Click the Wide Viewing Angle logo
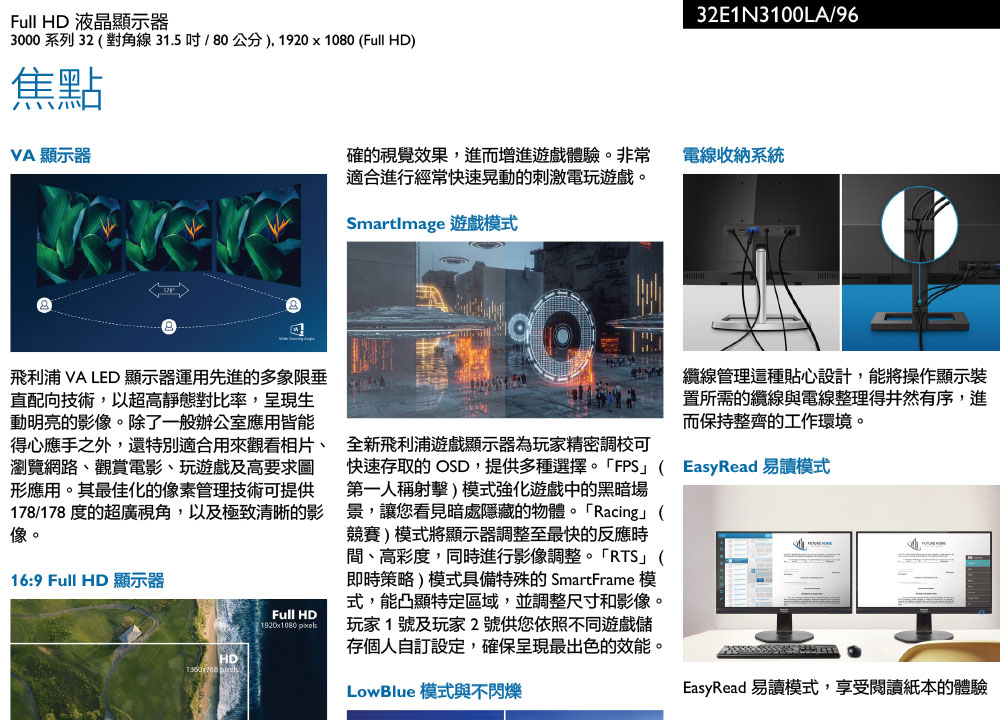Viewport: 1000px width, 720px height. click(x=297, y=332)
